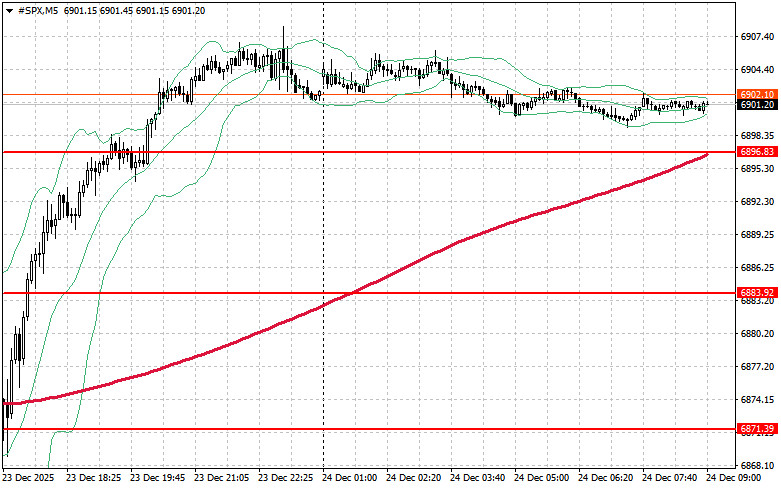This screenshot has height=489, width=781.
Task: Click the 6907.40 price axis label
Action: point(757,37)
